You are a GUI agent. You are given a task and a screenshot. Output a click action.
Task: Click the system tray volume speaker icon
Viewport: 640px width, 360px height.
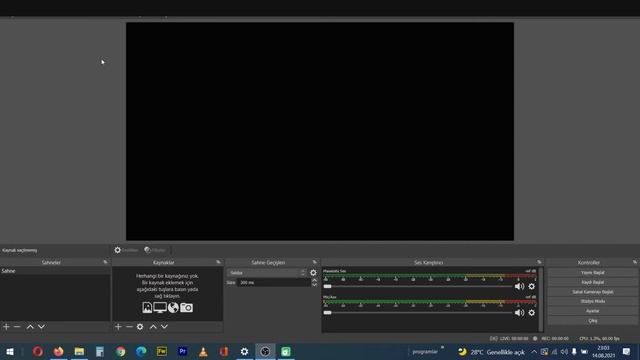point(564,352)
